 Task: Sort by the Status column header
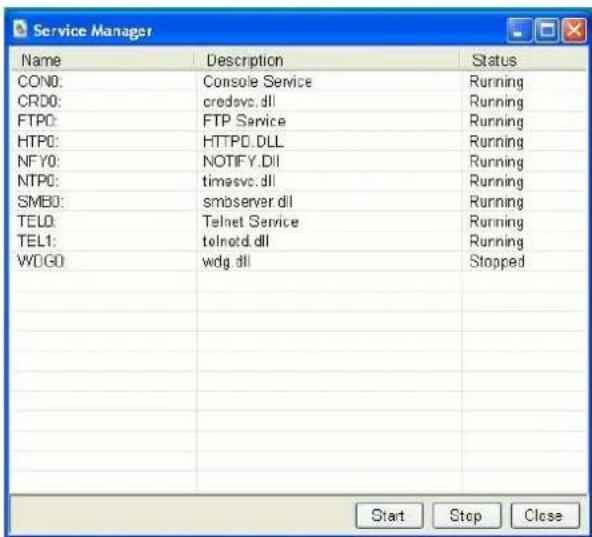pyautogui.click(x=523, y=60)
